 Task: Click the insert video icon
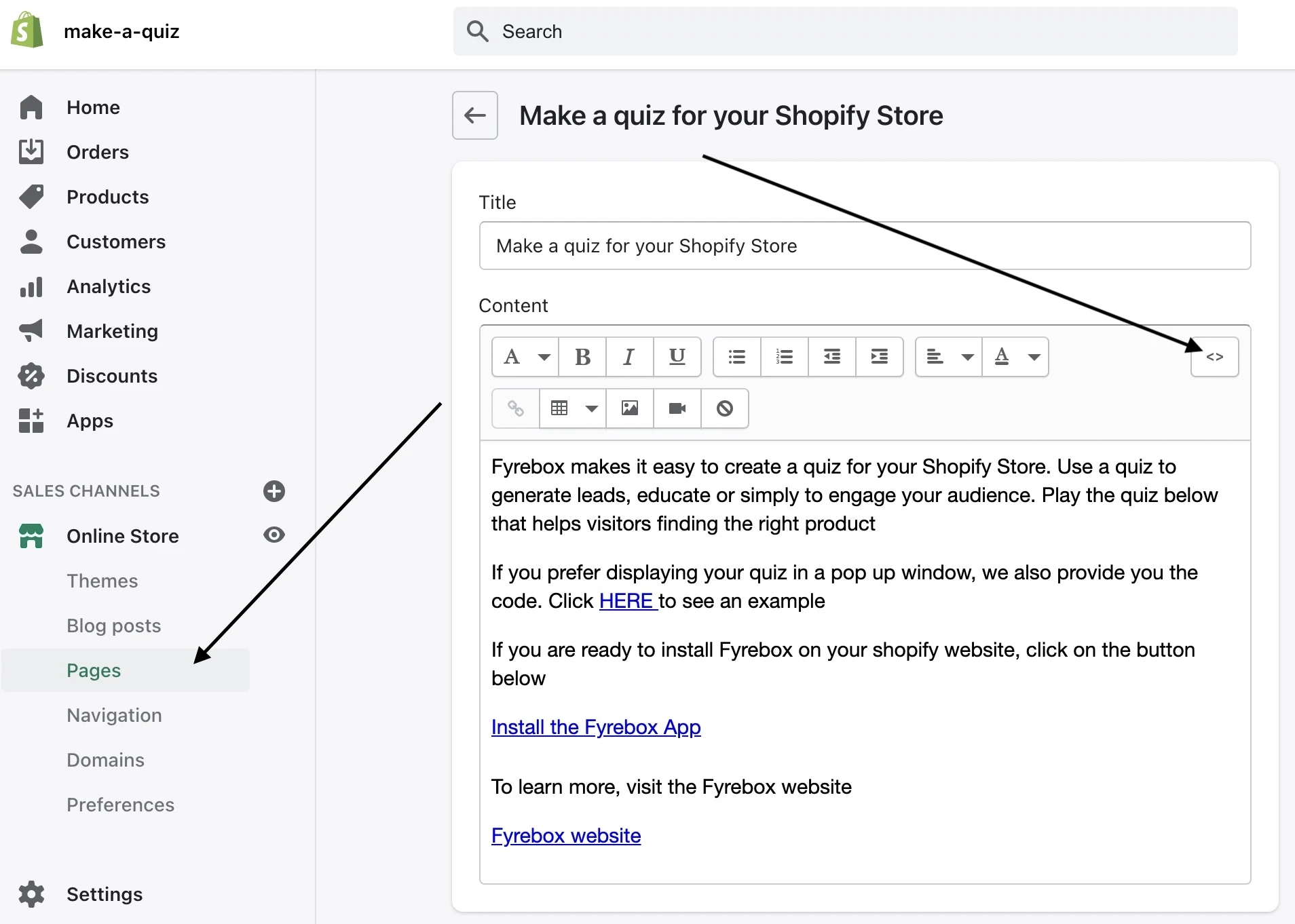pyautogui.click(x=677, y=408)
